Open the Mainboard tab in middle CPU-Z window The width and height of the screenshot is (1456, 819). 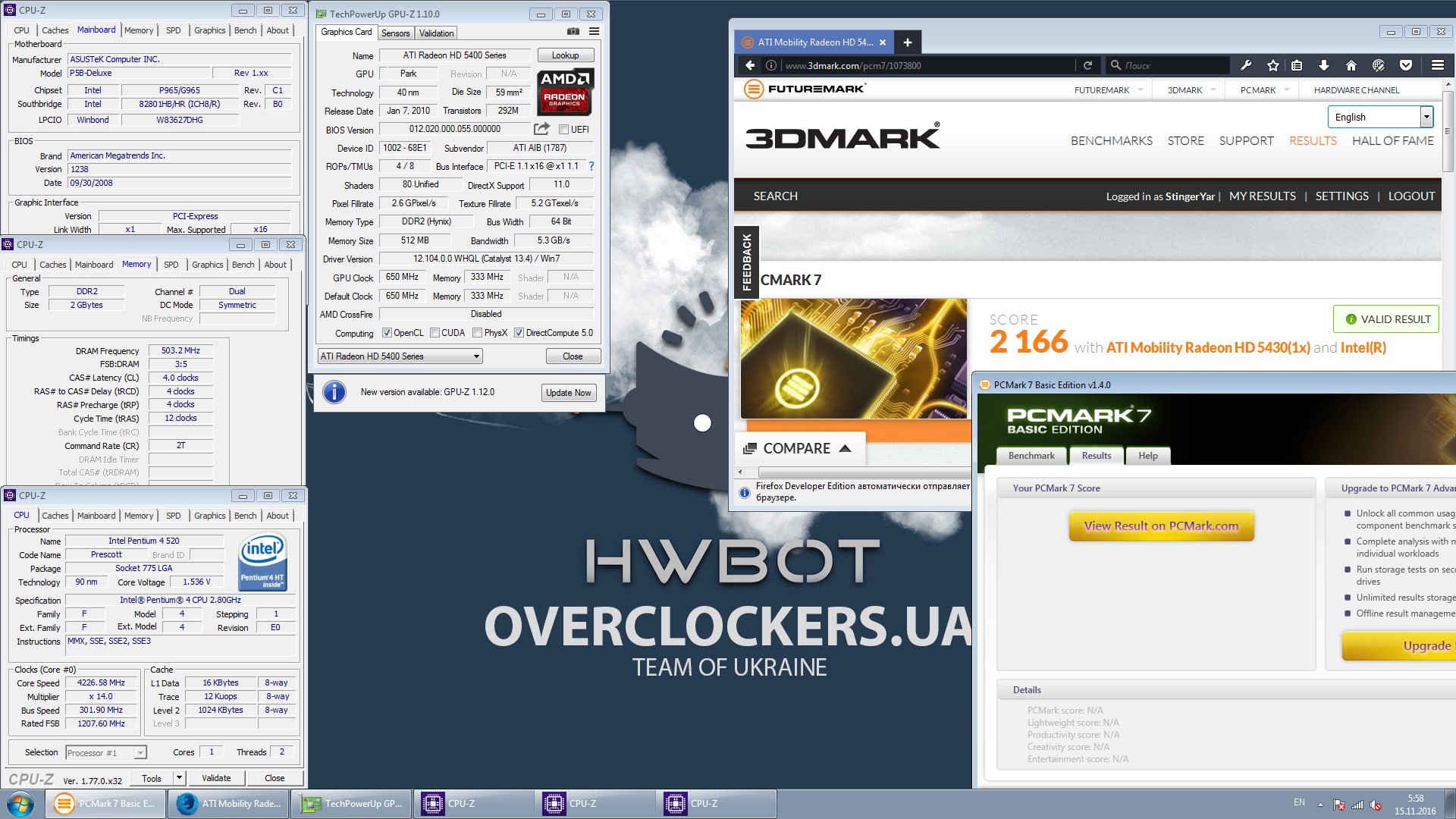coord(94,265)
